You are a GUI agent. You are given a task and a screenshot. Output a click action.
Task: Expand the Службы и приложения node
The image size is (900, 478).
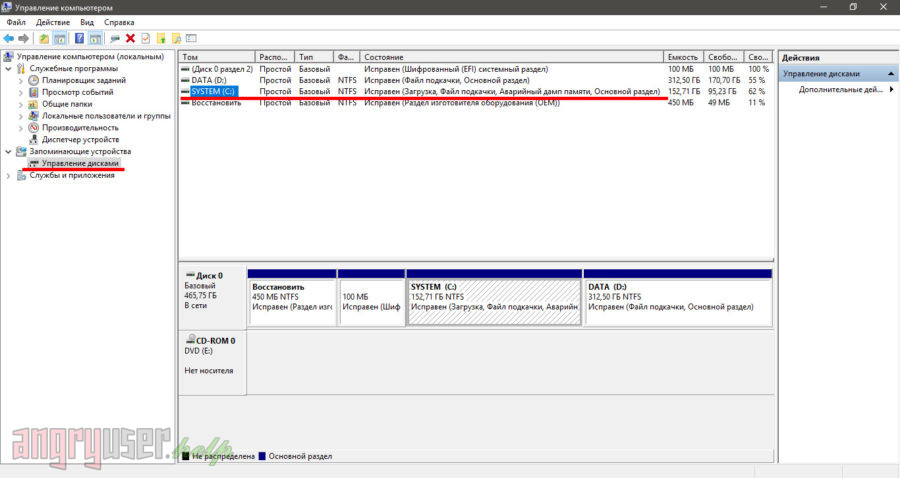click(9, 175)
